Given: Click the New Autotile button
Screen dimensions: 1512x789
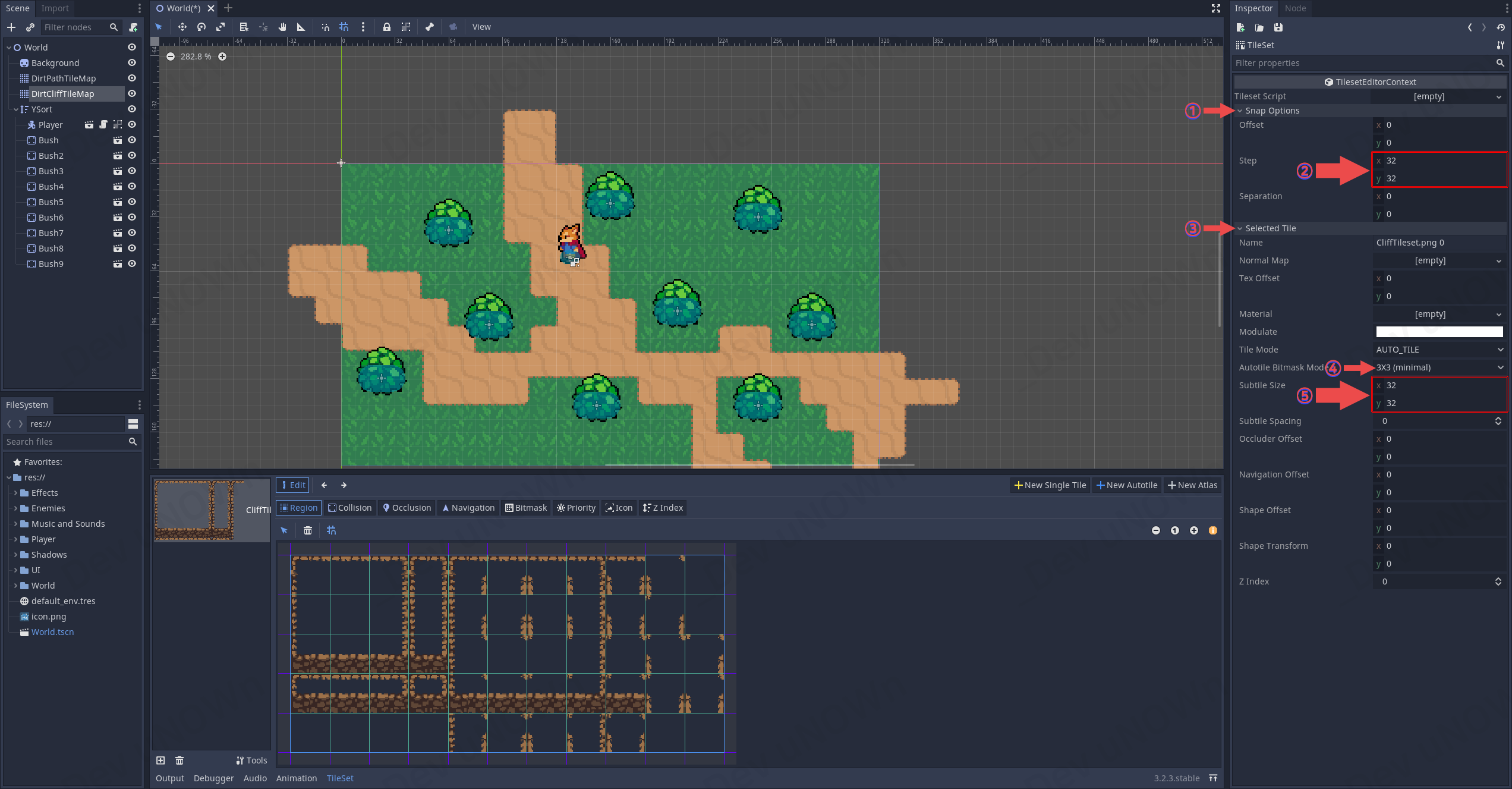Looking at the screenshot, I should point(1127,485).
